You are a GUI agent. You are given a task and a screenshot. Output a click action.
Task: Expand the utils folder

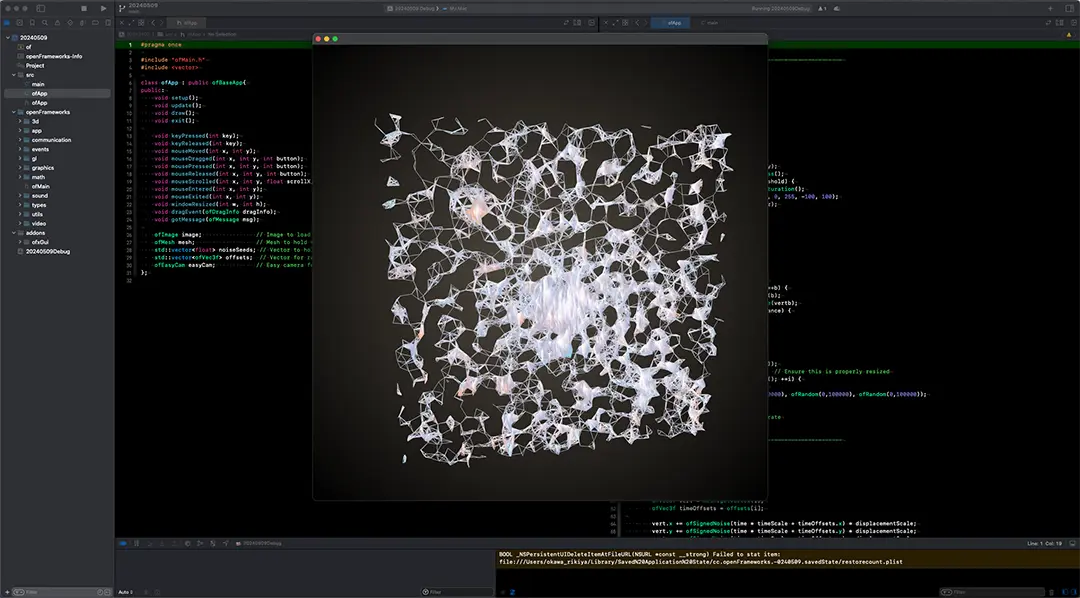click(20, 214)
